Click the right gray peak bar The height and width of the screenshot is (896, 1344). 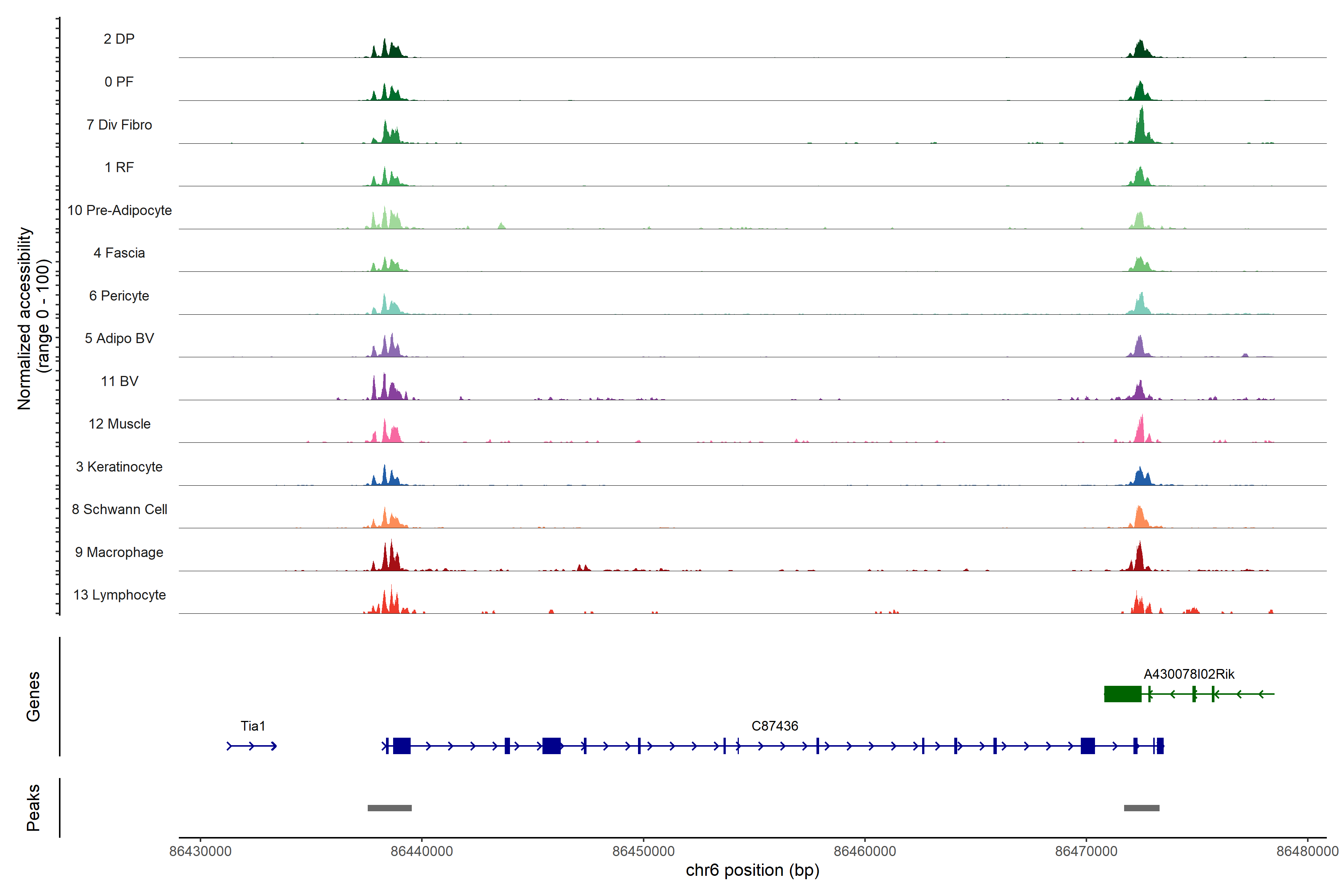click(1141, 808)
